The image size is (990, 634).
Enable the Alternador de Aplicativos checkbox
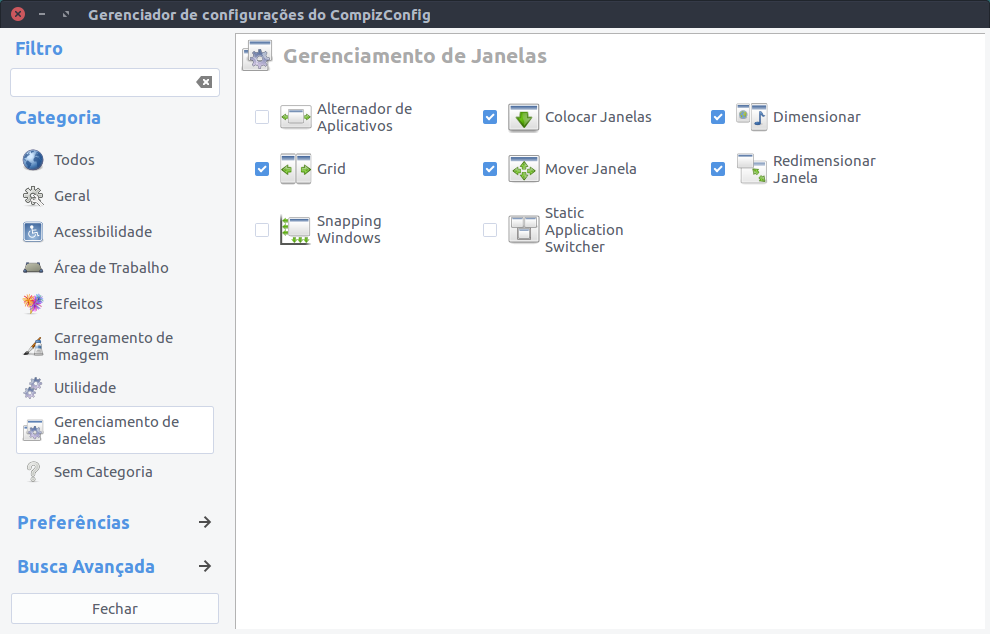pos(262,117)
